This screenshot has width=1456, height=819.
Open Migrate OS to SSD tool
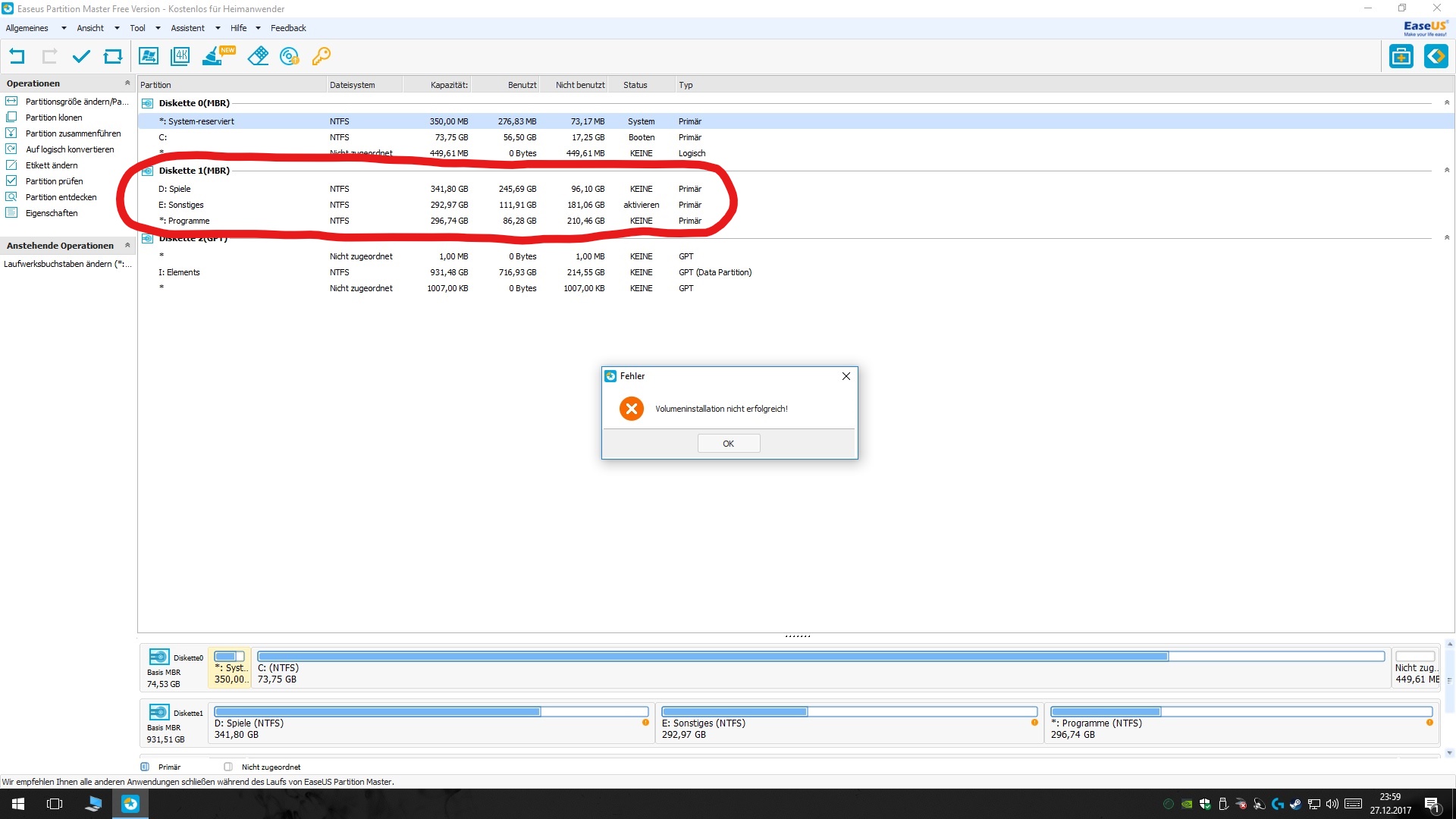[x=149, y=56]
